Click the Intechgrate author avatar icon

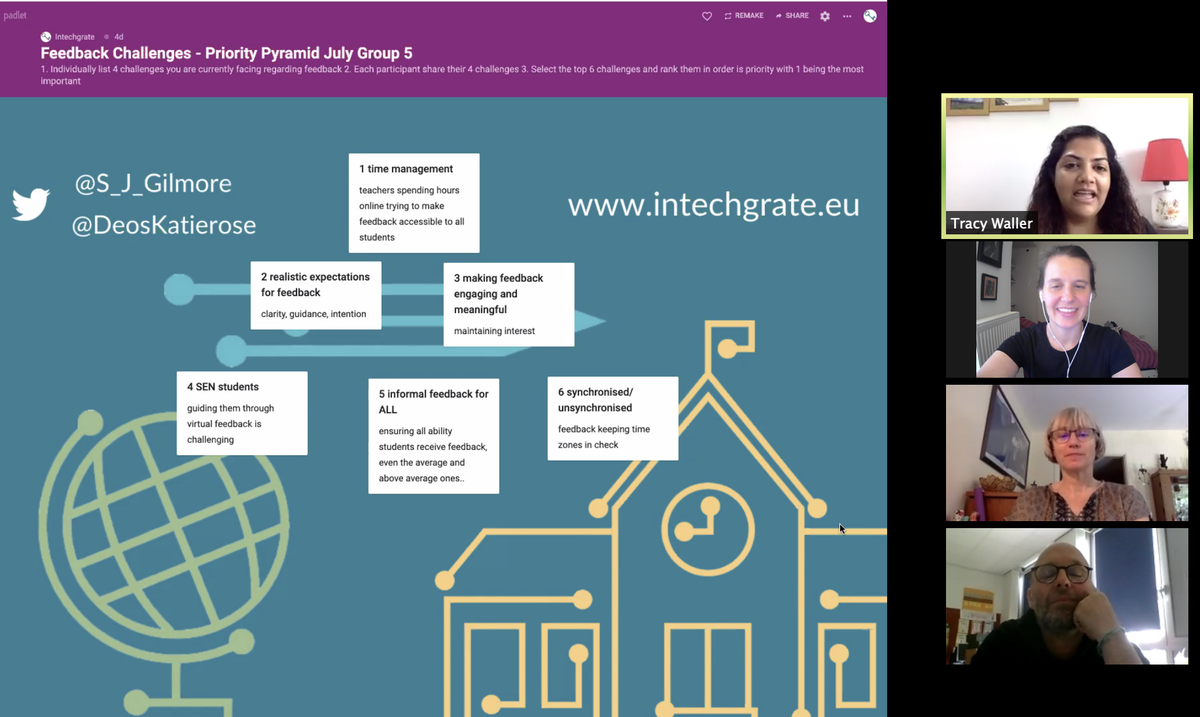tap(46, 37)
